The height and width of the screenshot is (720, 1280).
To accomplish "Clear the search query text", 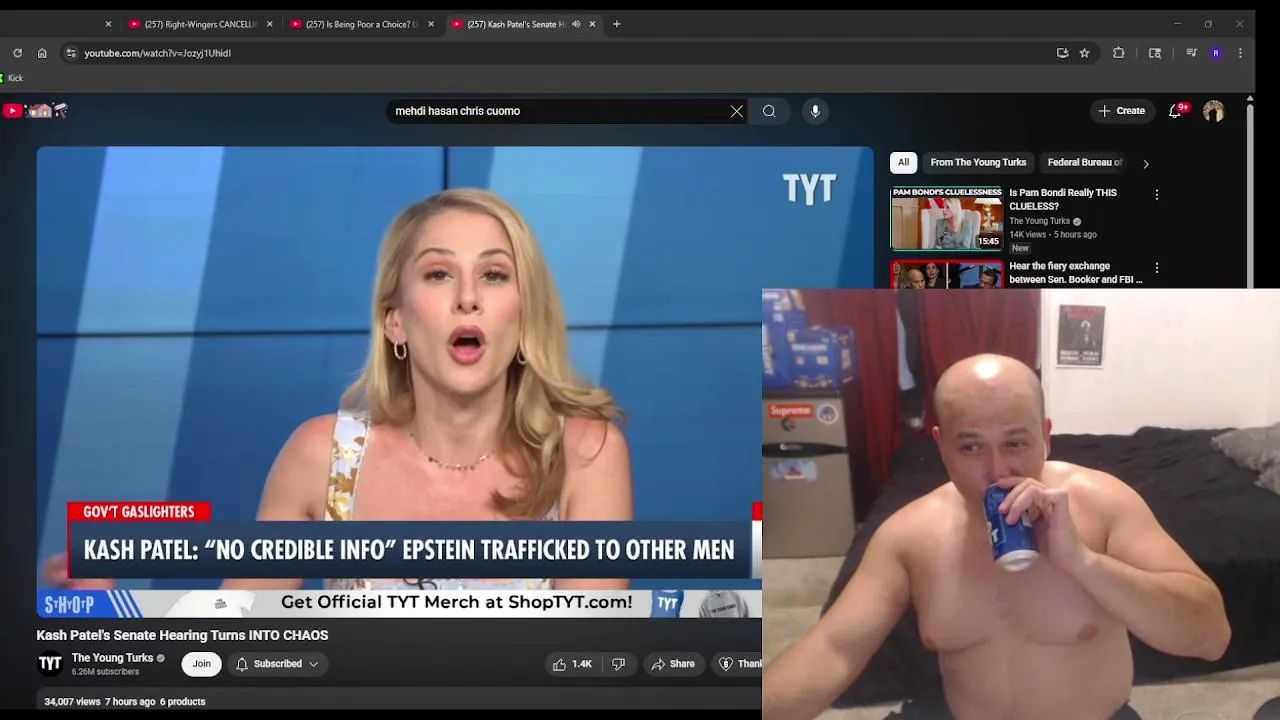I will click(737, 111).
